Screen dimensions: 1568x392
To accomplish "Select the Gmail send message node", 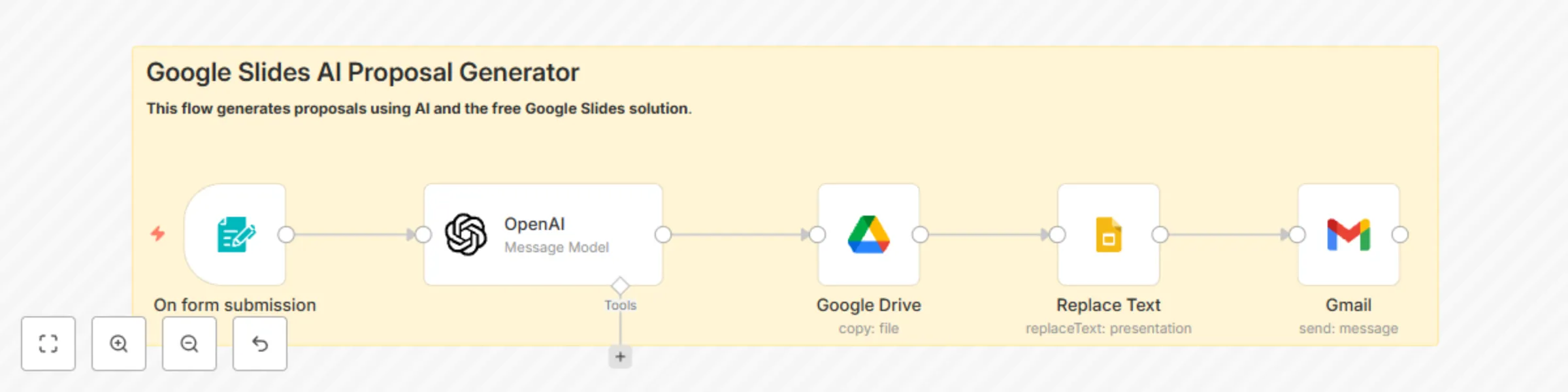I will (x=1348, y=235).
